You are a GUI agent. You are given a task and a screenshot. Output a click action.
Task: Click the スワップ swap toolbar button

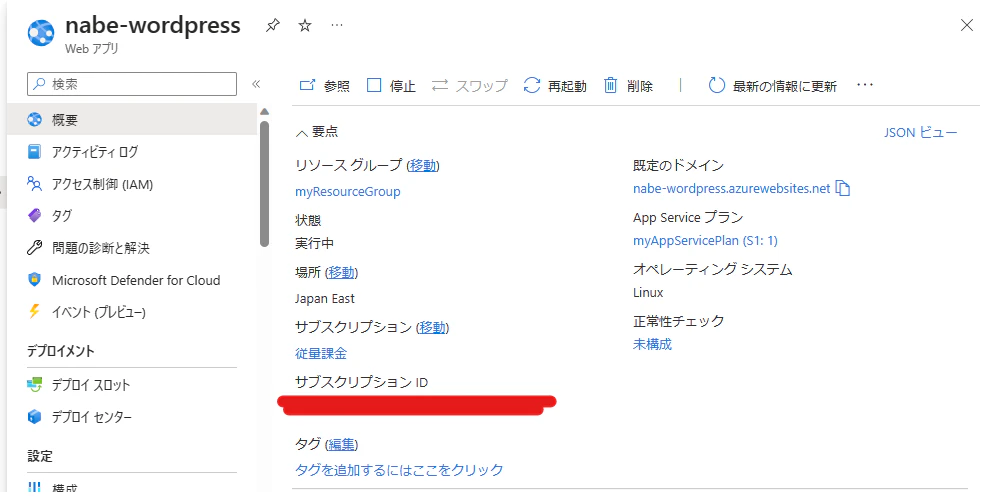pos(469,85)
